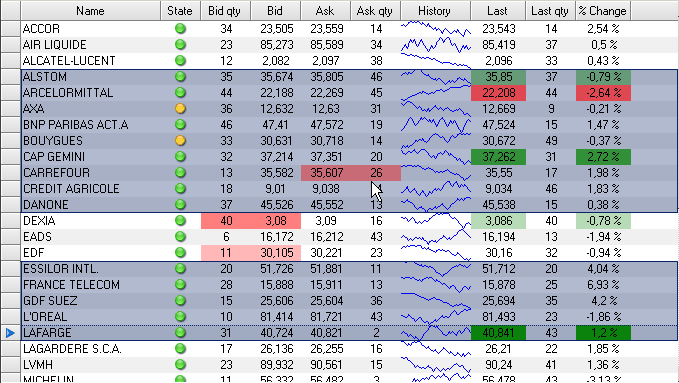Viewport: 679px width, 383px height.
Task: Click the yellow state icon for BOUYGUES
Action: pos(180,141)
